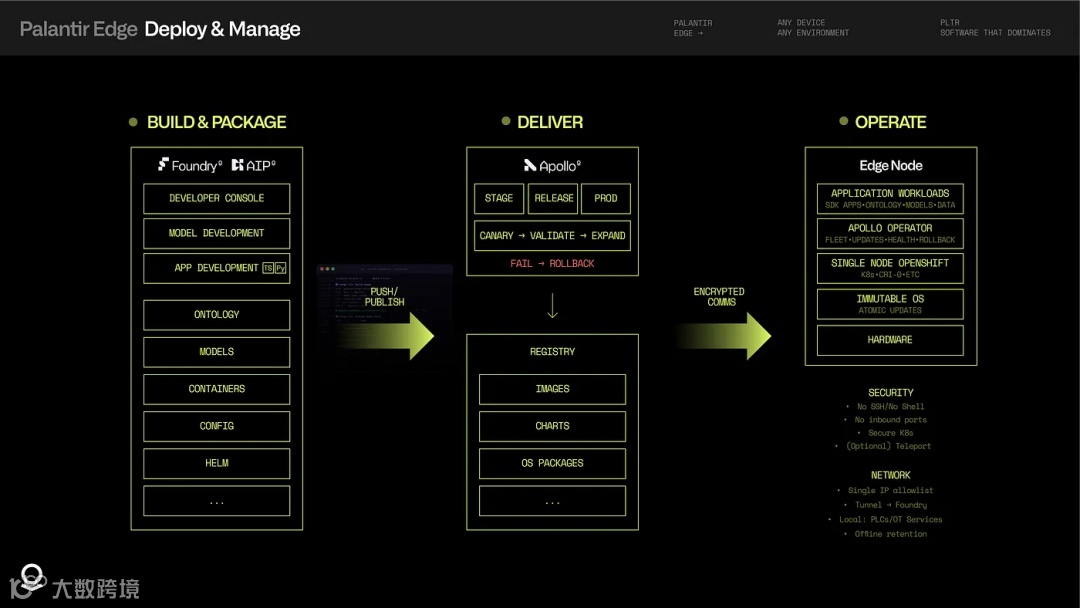Click the Py badge in App Development
Screen dimensions: 1080x608
[280, 268]
